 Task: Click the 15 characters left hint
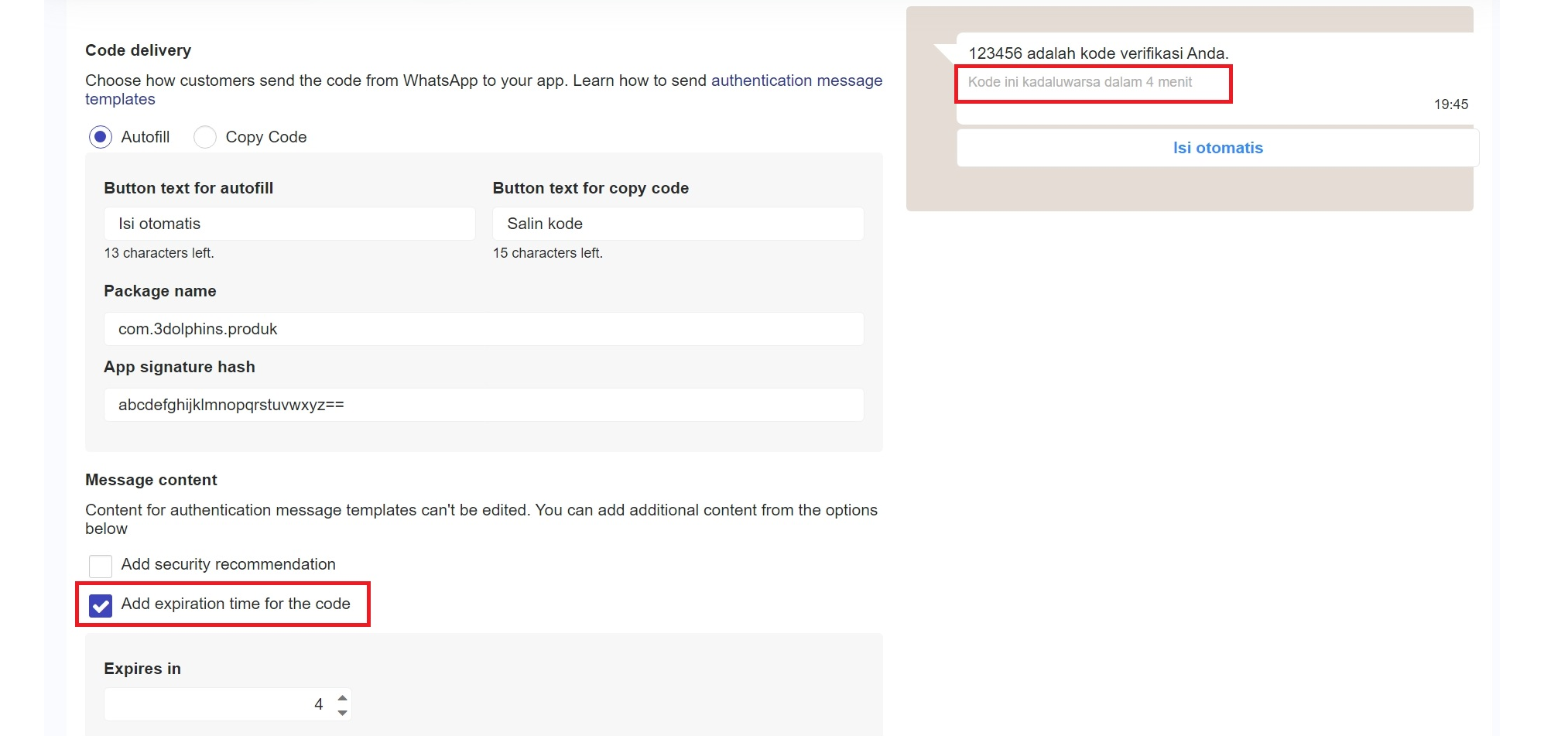(x=547, y=253)
